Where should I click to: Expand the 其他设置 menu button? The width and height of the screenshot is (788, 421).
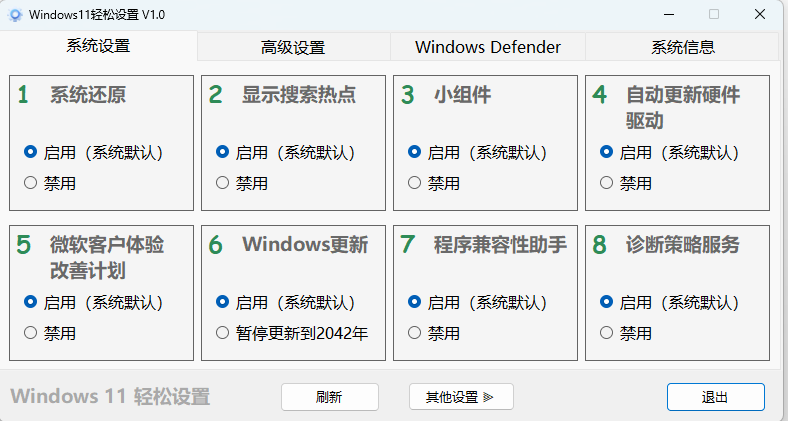click(x=461, y=397)
